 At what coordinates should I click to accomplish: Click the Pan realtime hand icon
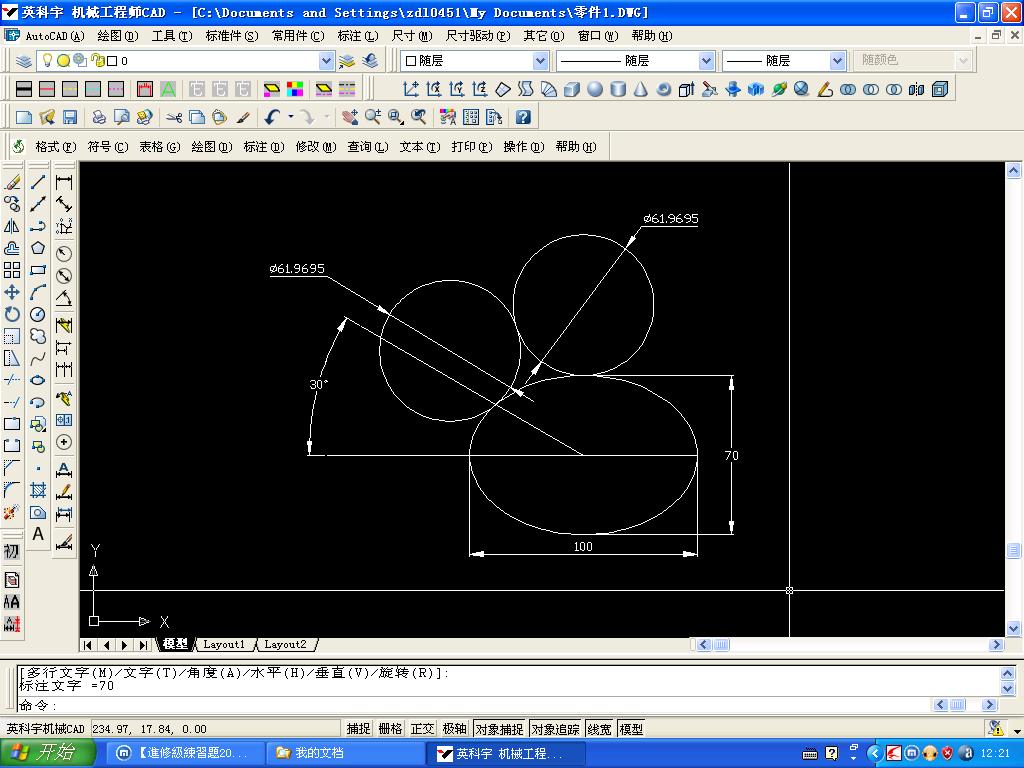tap(350, 117)
